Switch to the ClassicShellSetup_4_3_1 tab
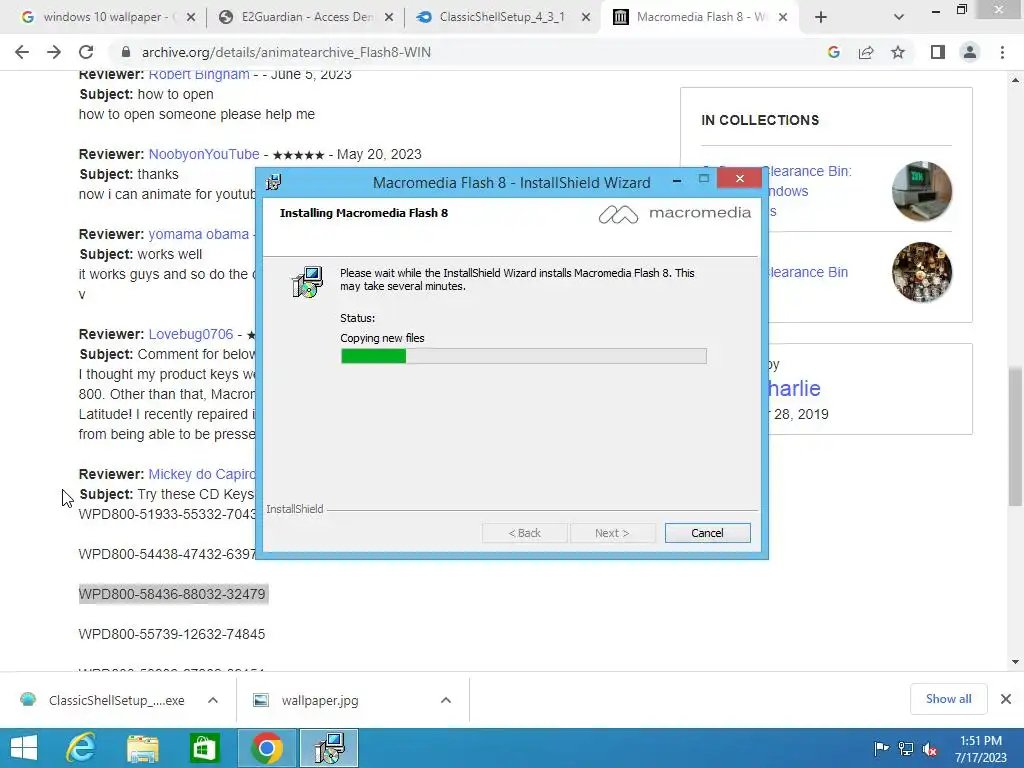Image resolution: width=1024 pixels, height=768 pixels. tap(502, 17)
